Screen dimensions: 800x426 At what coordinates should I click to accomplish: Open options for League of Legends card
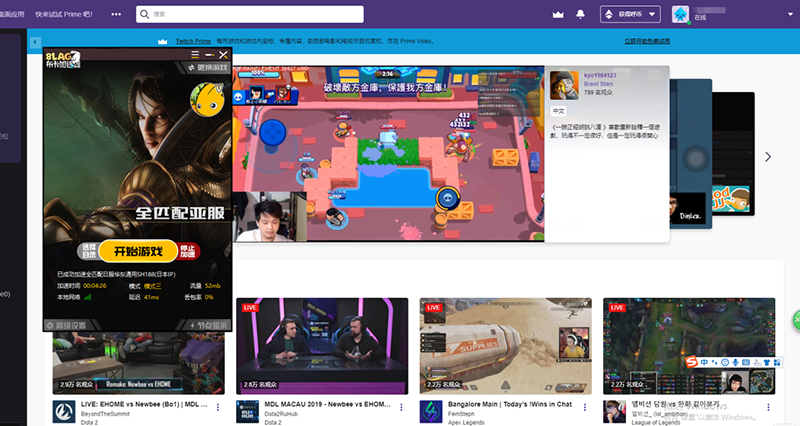click(768, 407)
